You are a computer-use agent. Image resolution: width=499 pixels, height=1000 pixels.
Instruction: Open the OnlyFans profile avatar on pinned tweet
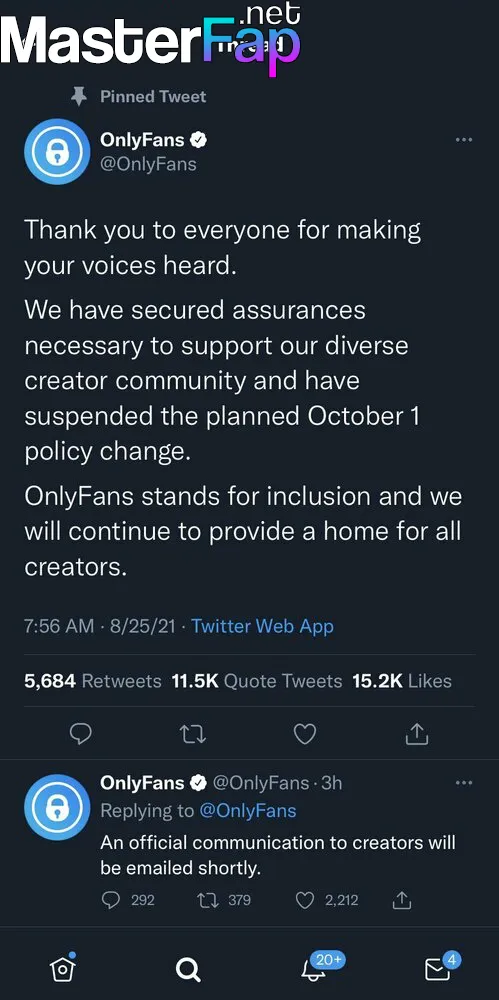57,152
